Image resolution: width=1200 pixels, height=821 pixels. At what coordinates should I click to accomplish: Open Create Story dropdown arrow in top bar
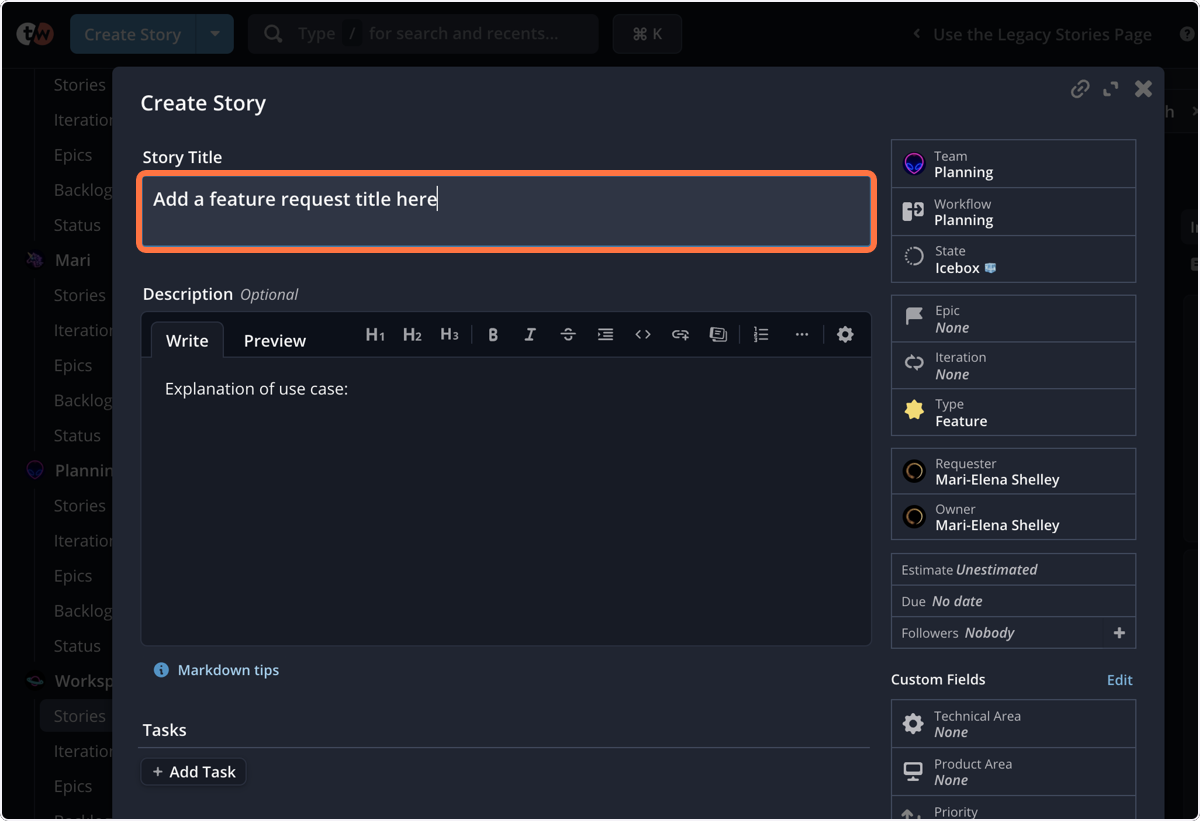pos(215,34)
